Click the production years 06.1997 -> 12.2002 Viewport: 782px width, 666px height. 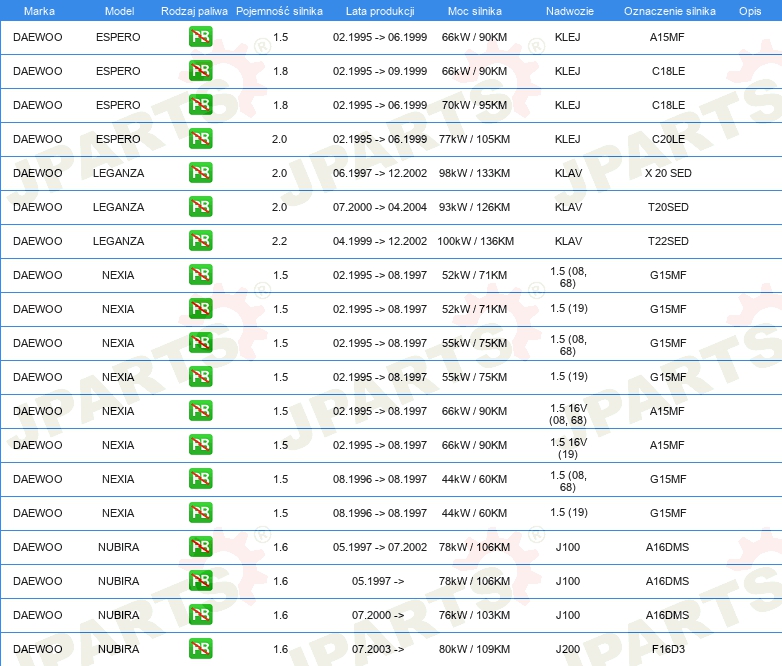click(380, 173)
